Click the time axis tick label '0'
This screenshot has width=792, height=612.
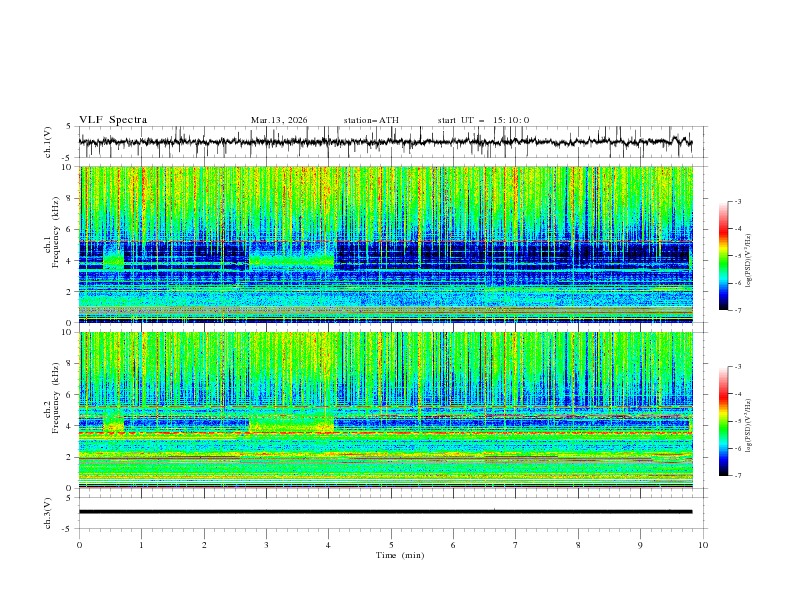79,545
